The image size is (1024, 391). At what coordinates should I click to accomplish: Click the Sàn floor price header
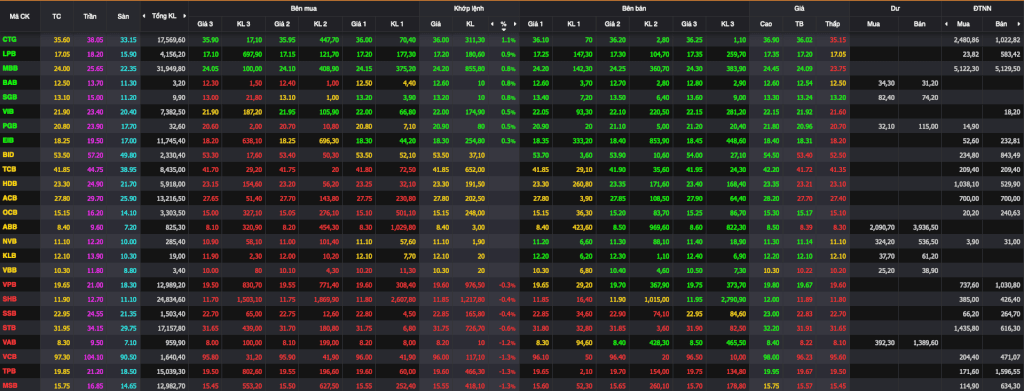[123, 16]
